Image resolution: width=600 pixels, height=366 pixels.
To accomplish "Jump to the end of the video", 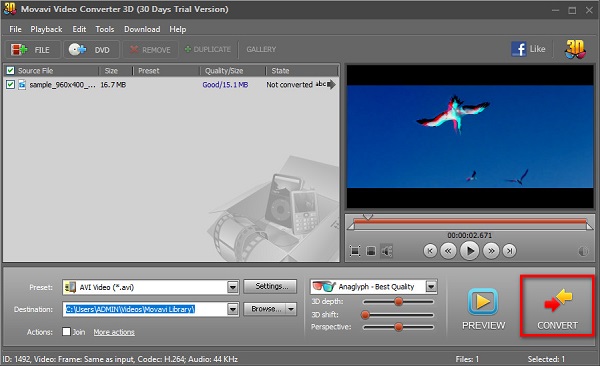I will (x=509, y=251).
